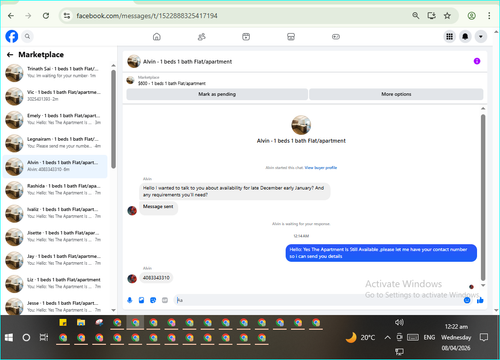Open Chrome profile icon
The image size is (500, 360).
471,16
